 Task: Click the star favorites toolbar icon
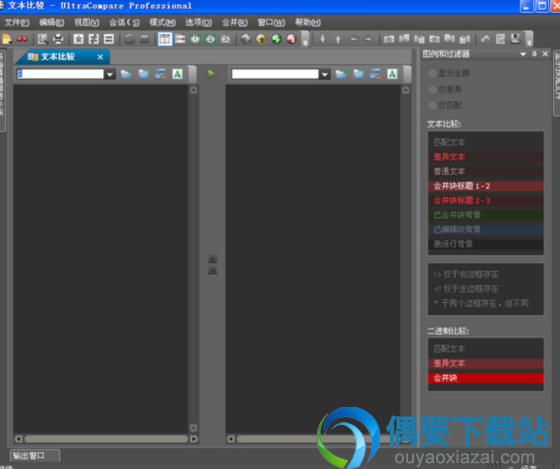[x=78, y=39]
